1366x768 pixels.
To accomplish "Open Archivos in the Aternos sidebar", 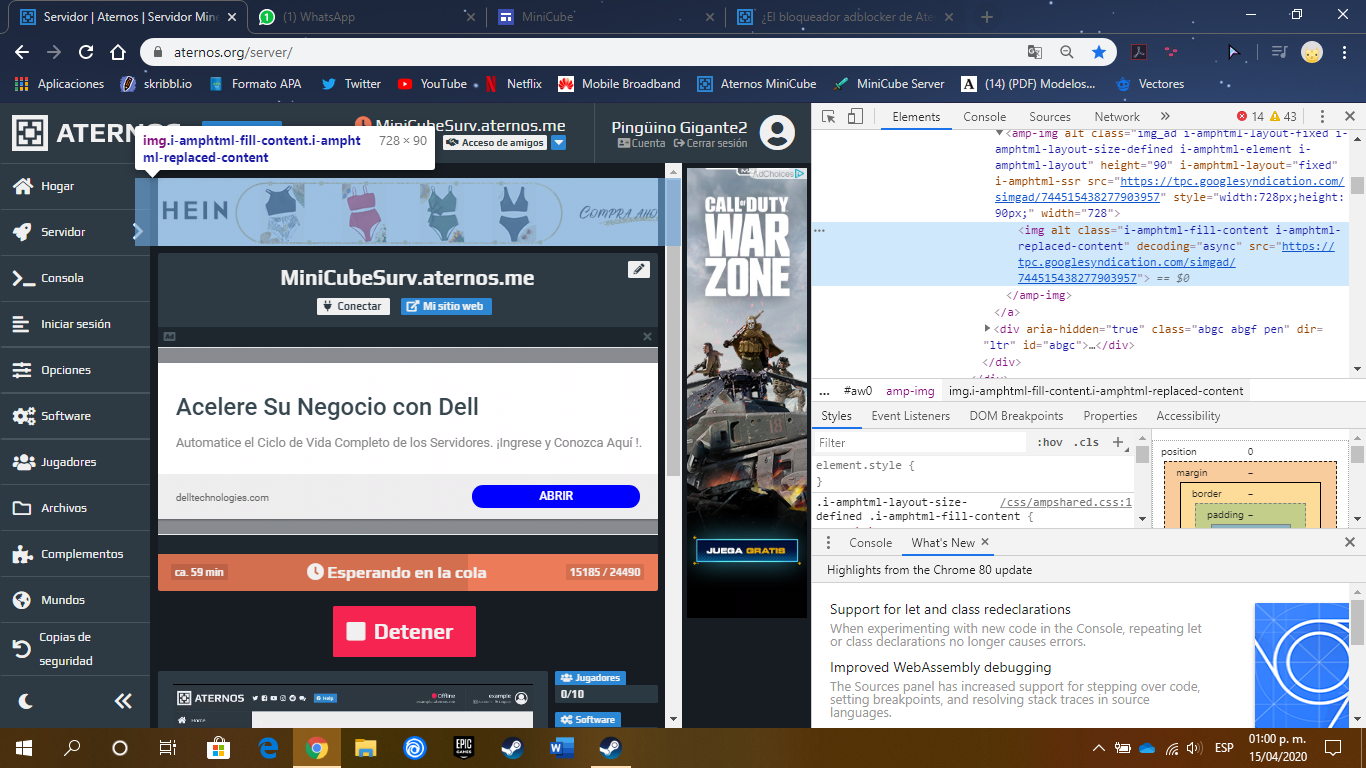I will point(75,508).
